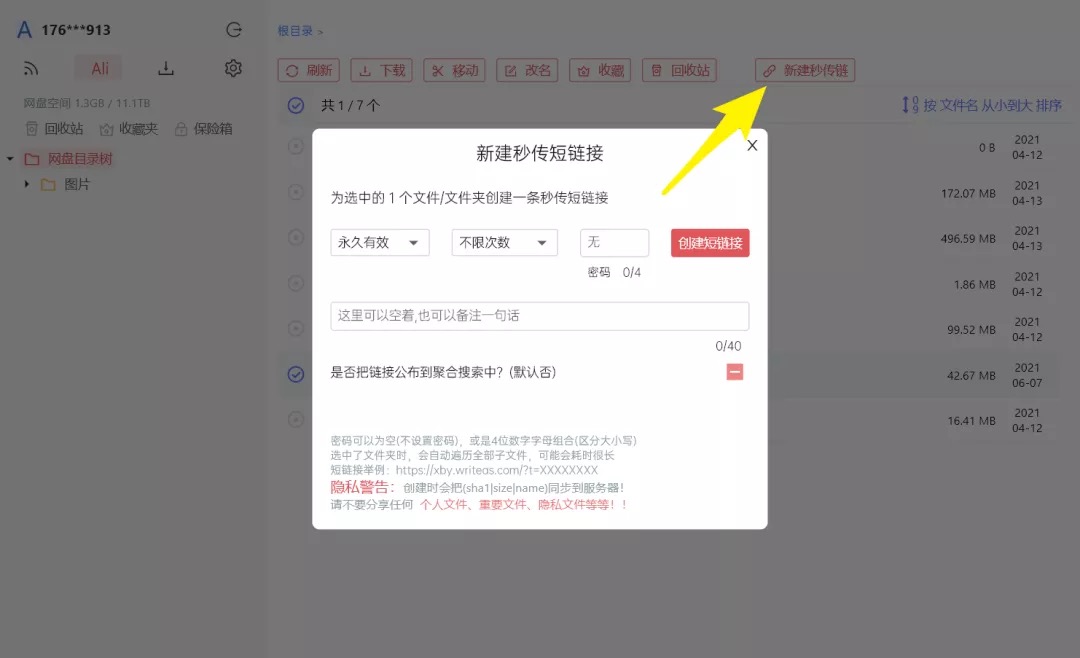Switch to the Ali tab
This screenshot has width=1080, height=658.
pyautogui.click(x=100, y=68)
